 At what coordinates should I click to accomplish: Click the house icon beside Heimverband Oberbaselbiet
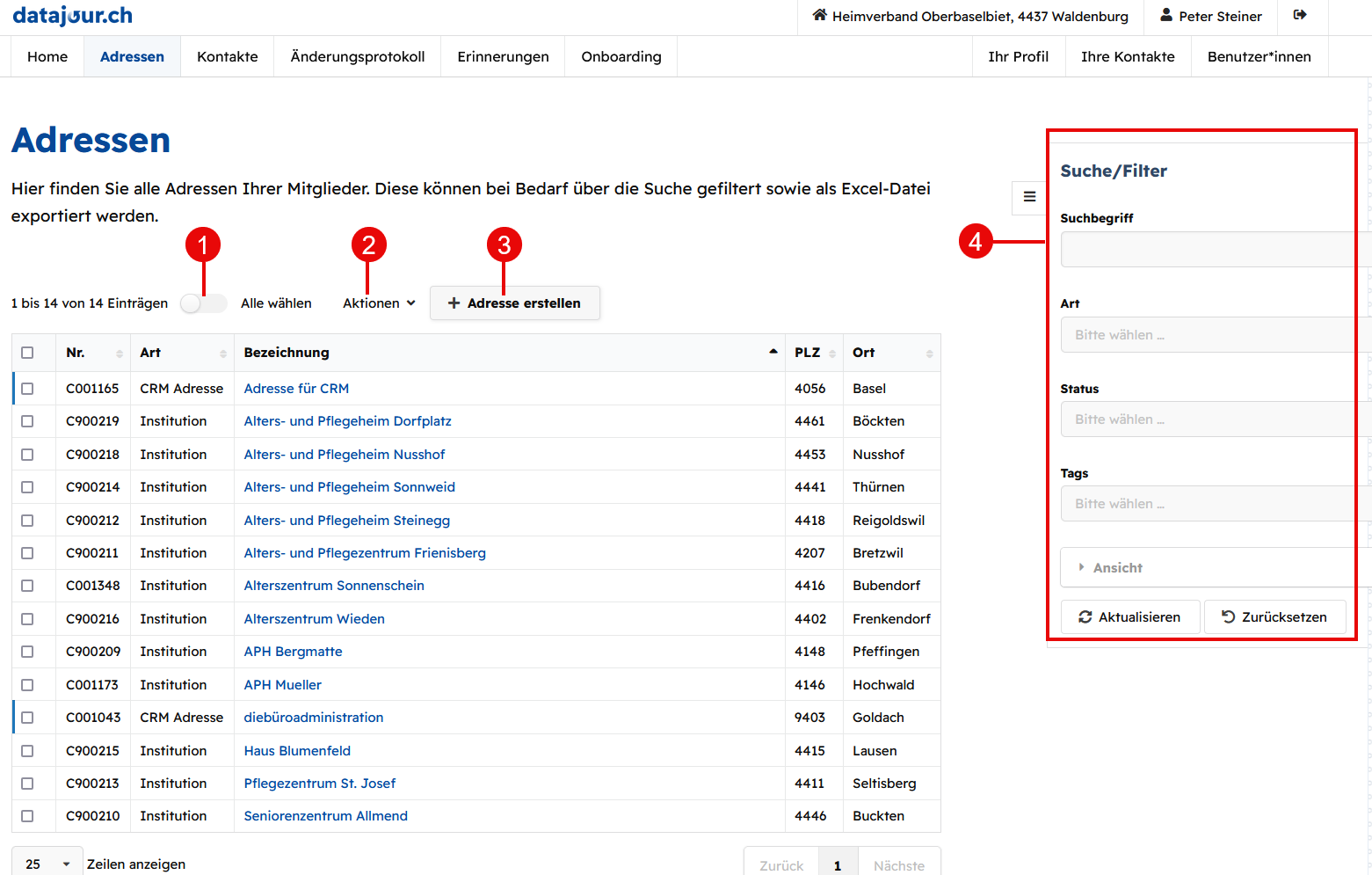819,15
